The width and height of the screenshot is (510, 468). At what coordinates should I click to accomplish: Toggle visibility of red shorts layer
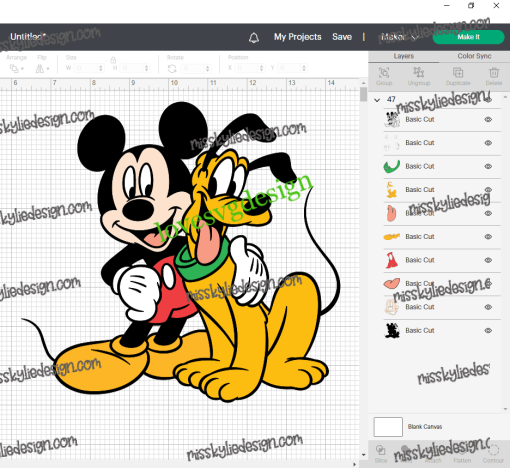point(488,260)
